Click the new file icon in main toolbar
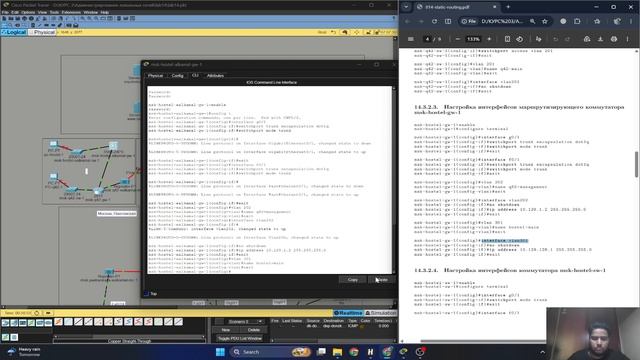 [4, 18]
